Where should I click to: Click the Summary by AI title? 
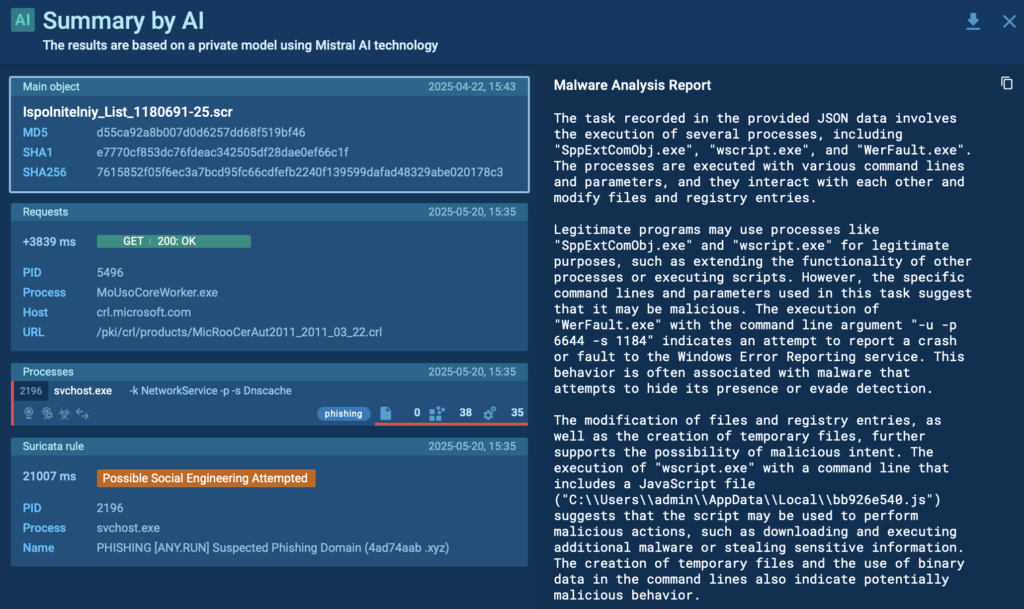click(x=123, y=21)
